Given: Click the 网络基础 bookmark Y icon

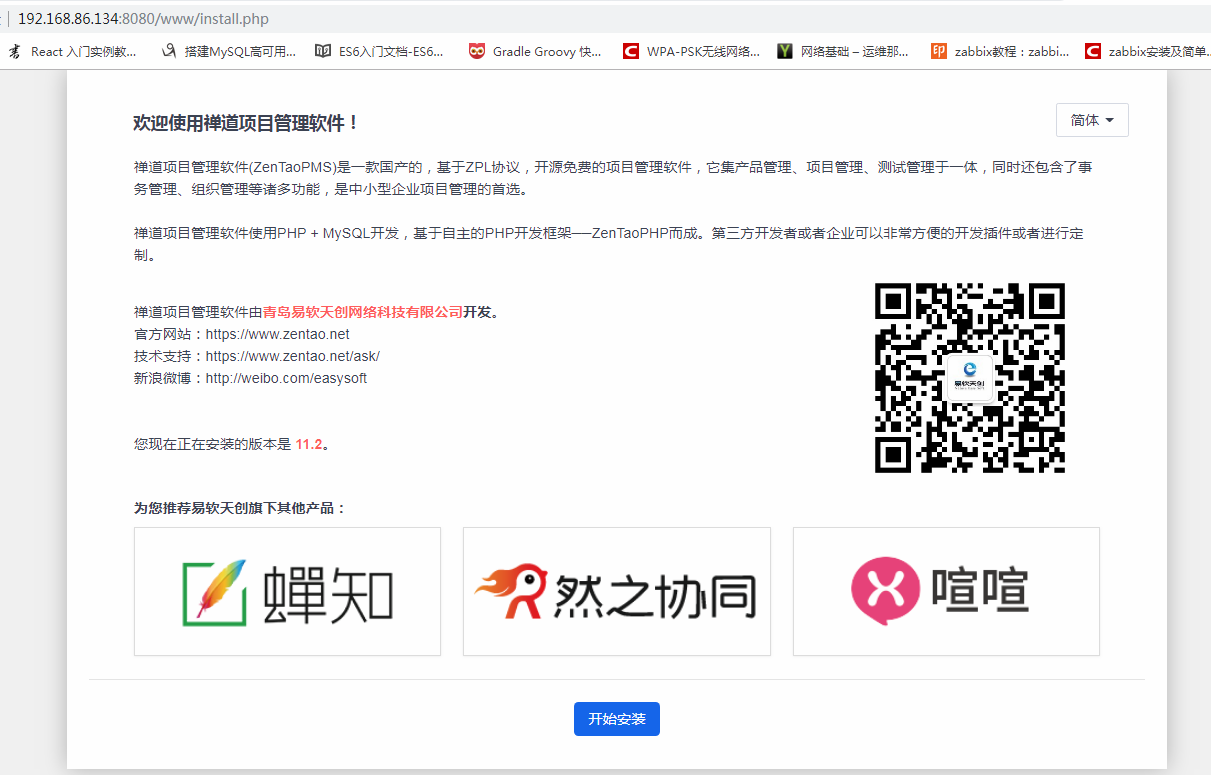Looking at the screenshot, I should [x=785, y=51].
